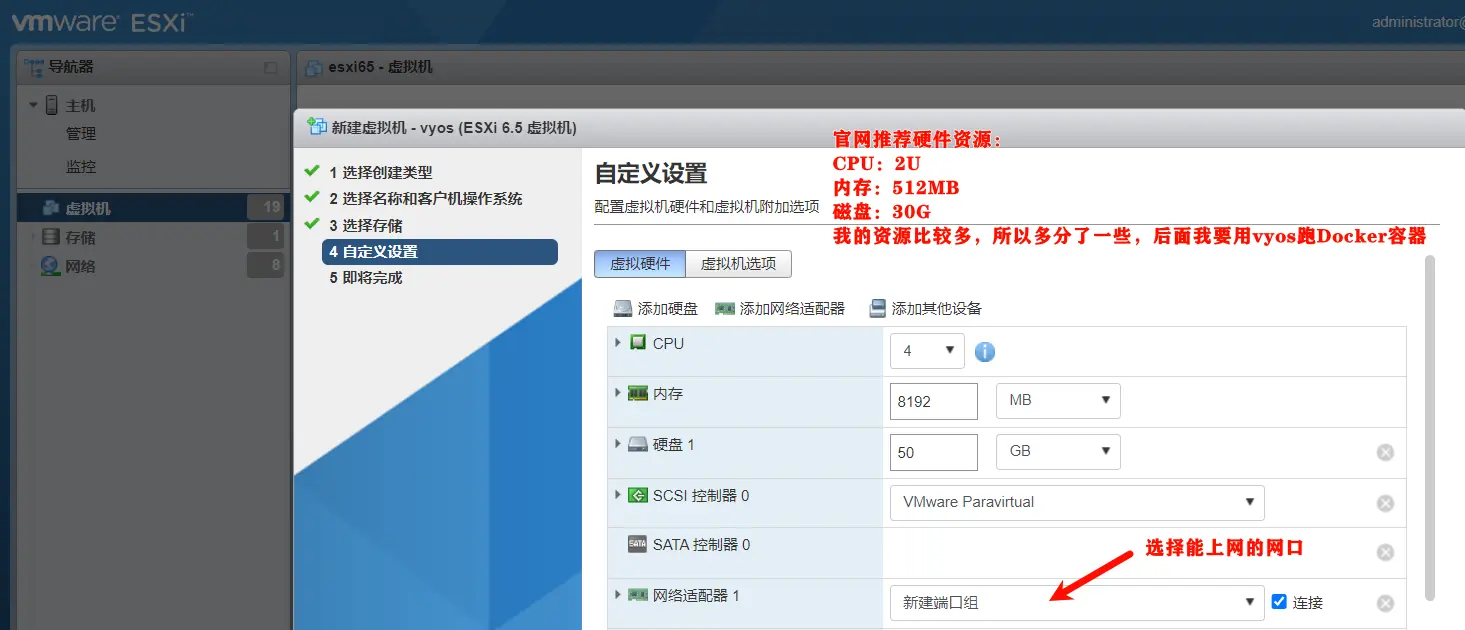This screenshot has width=1465, height=630.
Task: Open the disk size unit GB dropdown
Action: click(1058, 451)
